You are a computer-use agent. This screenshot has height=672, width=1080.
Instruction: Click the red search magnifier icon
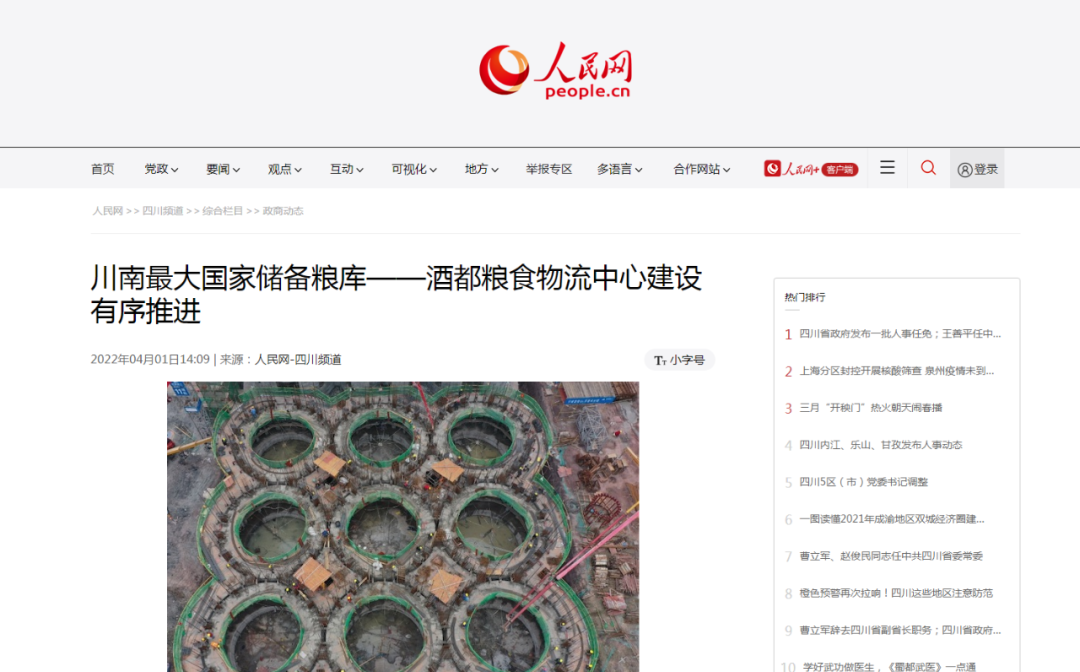928,168
